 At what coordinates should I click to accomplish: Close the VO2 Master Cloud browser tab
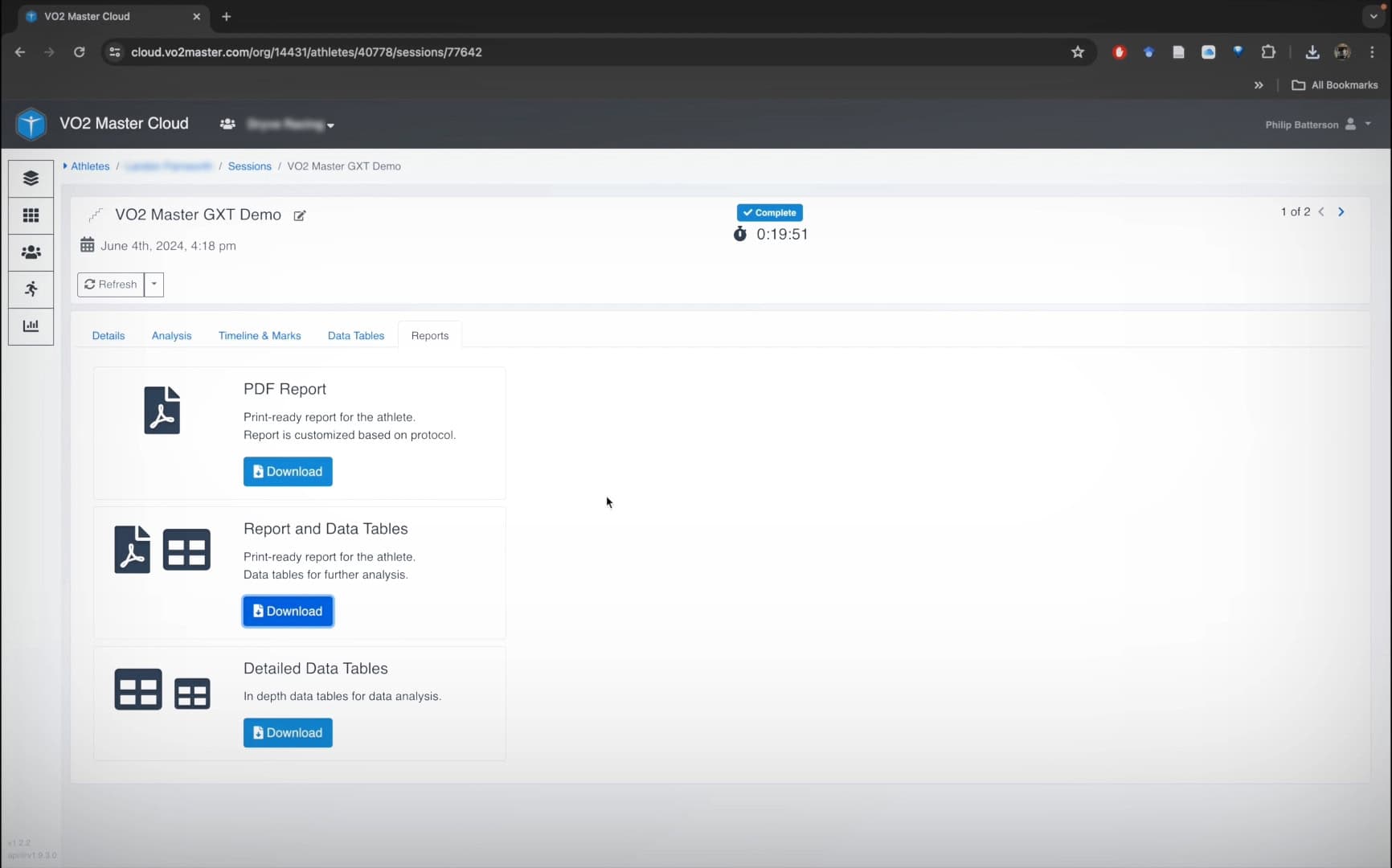[197, 16]
